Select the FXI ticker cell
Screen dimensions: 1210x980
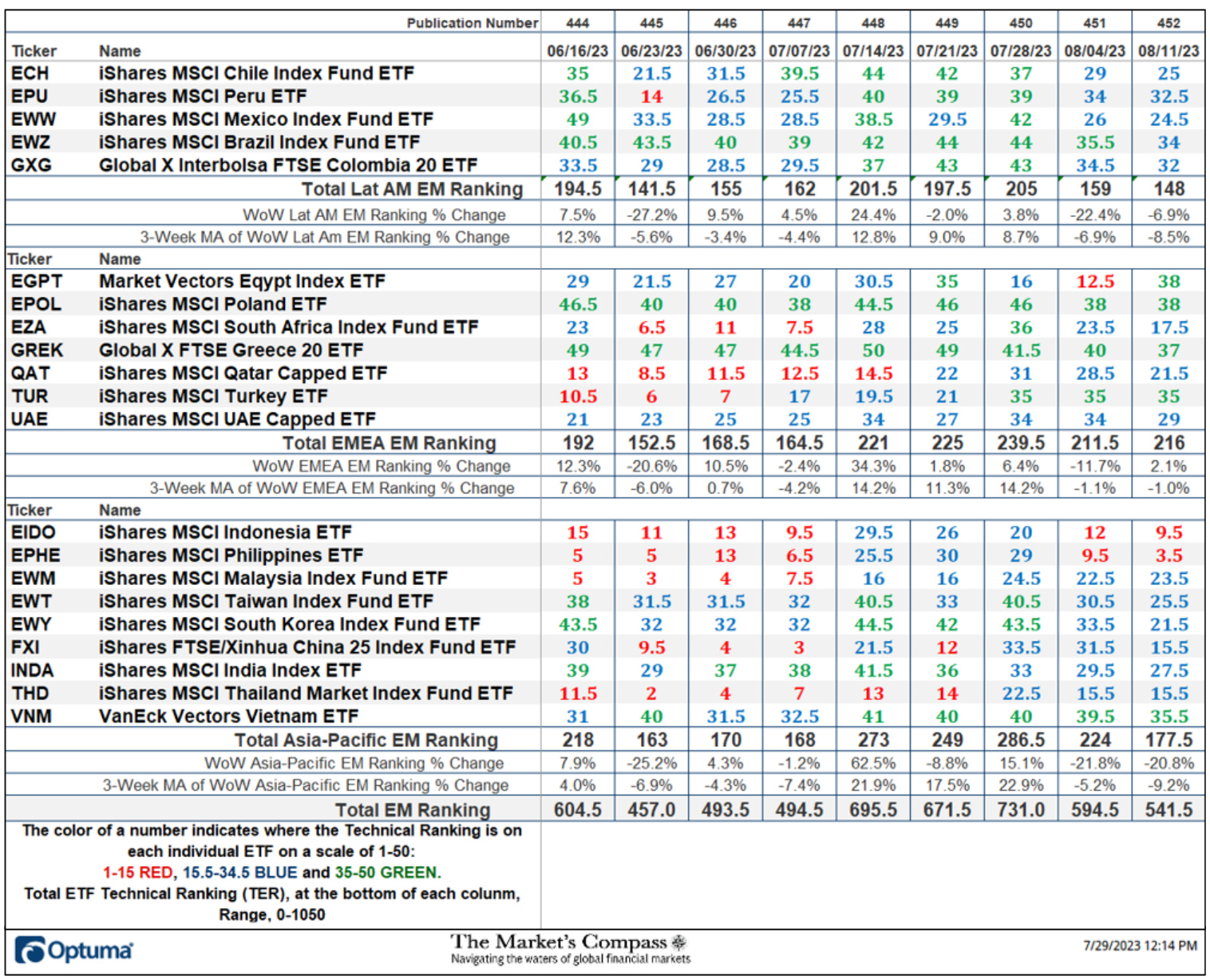click(x=25, y=648)
